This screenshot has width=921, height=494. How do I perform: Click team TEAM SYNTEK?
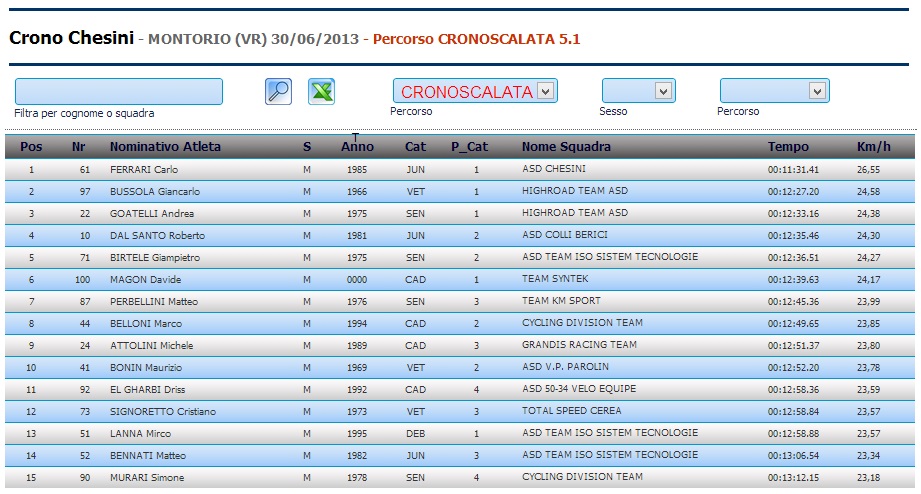(555, 278)
